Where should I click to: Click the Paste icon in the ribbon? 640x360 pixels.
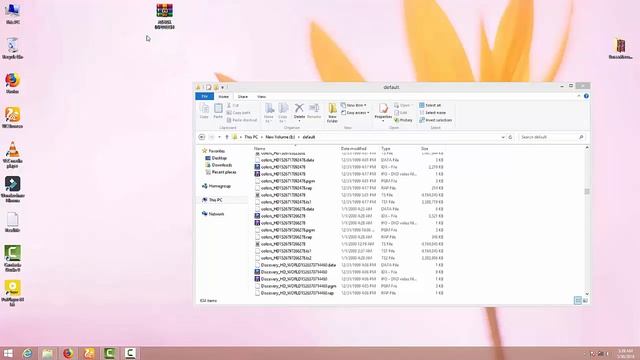(218, 111)
